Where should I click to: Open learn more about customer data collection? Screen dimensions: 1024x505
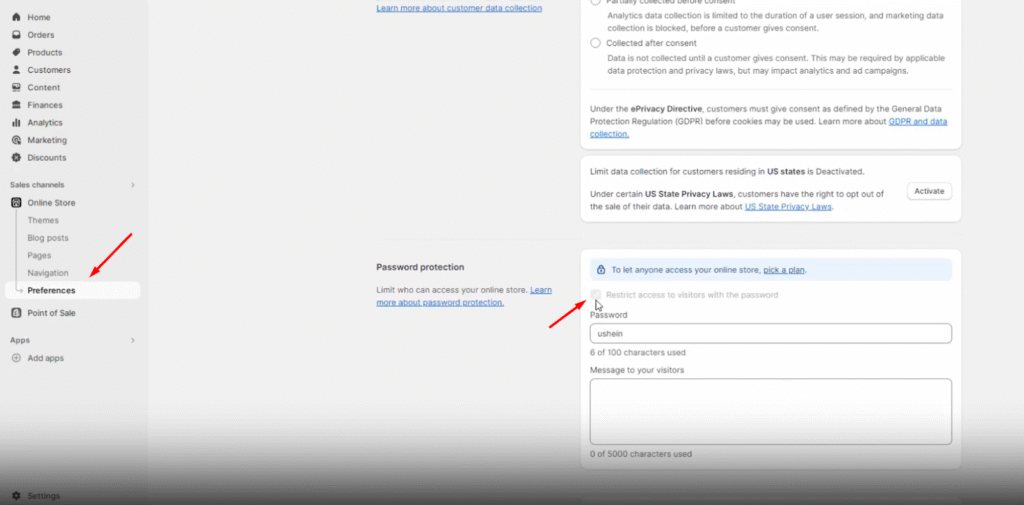459,8
